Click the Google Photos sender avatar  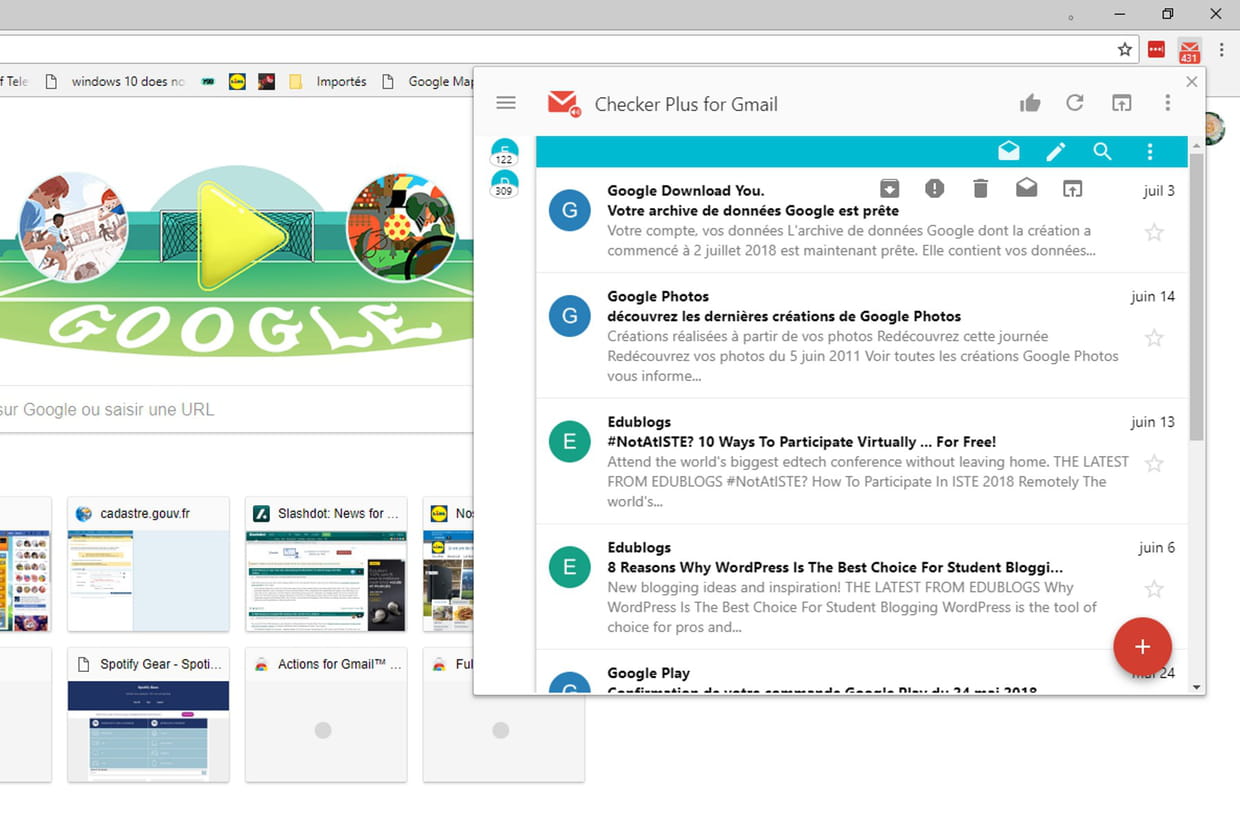coord(570,316)
